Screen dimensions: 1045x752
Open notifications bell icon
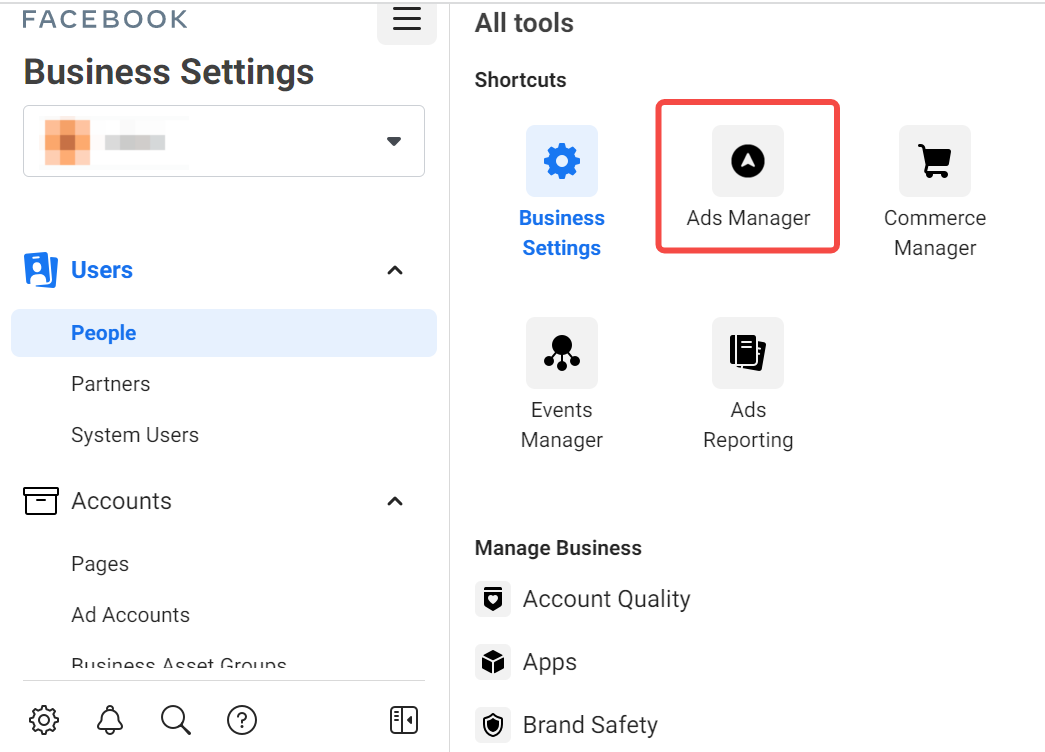(110, 720)
